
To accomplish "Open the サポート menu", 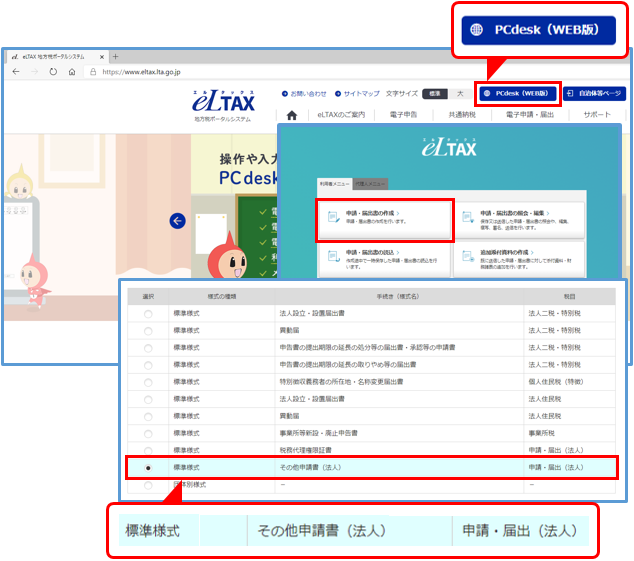I will tap(597, 115).
